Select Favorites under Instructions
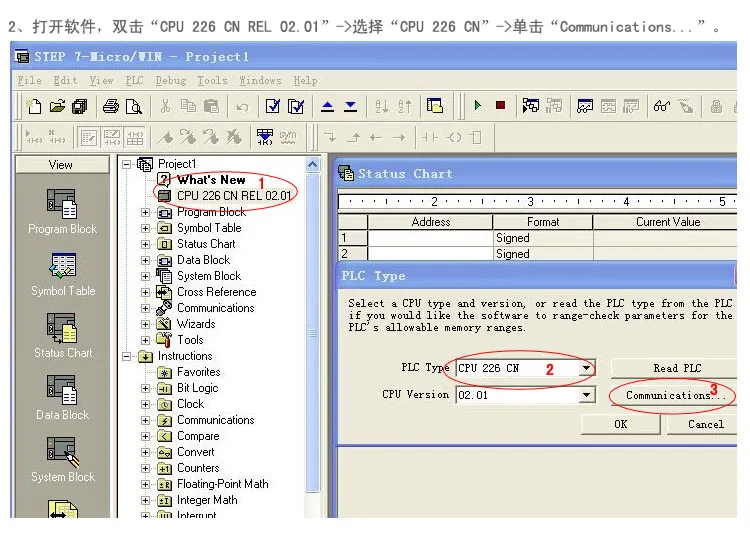 199,372
